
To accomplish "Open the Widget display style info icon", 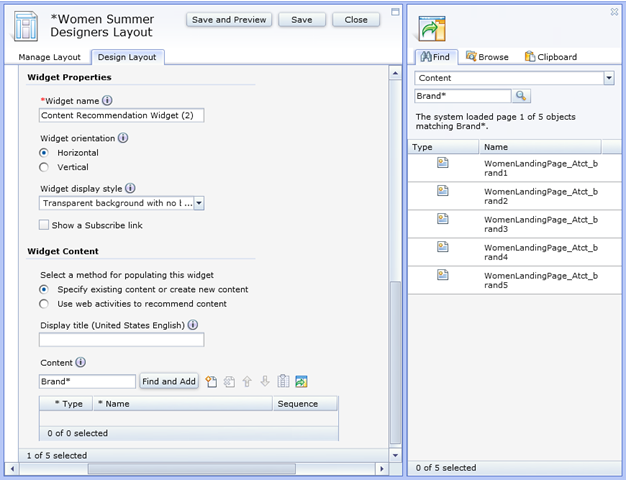I will pos(130,188).
